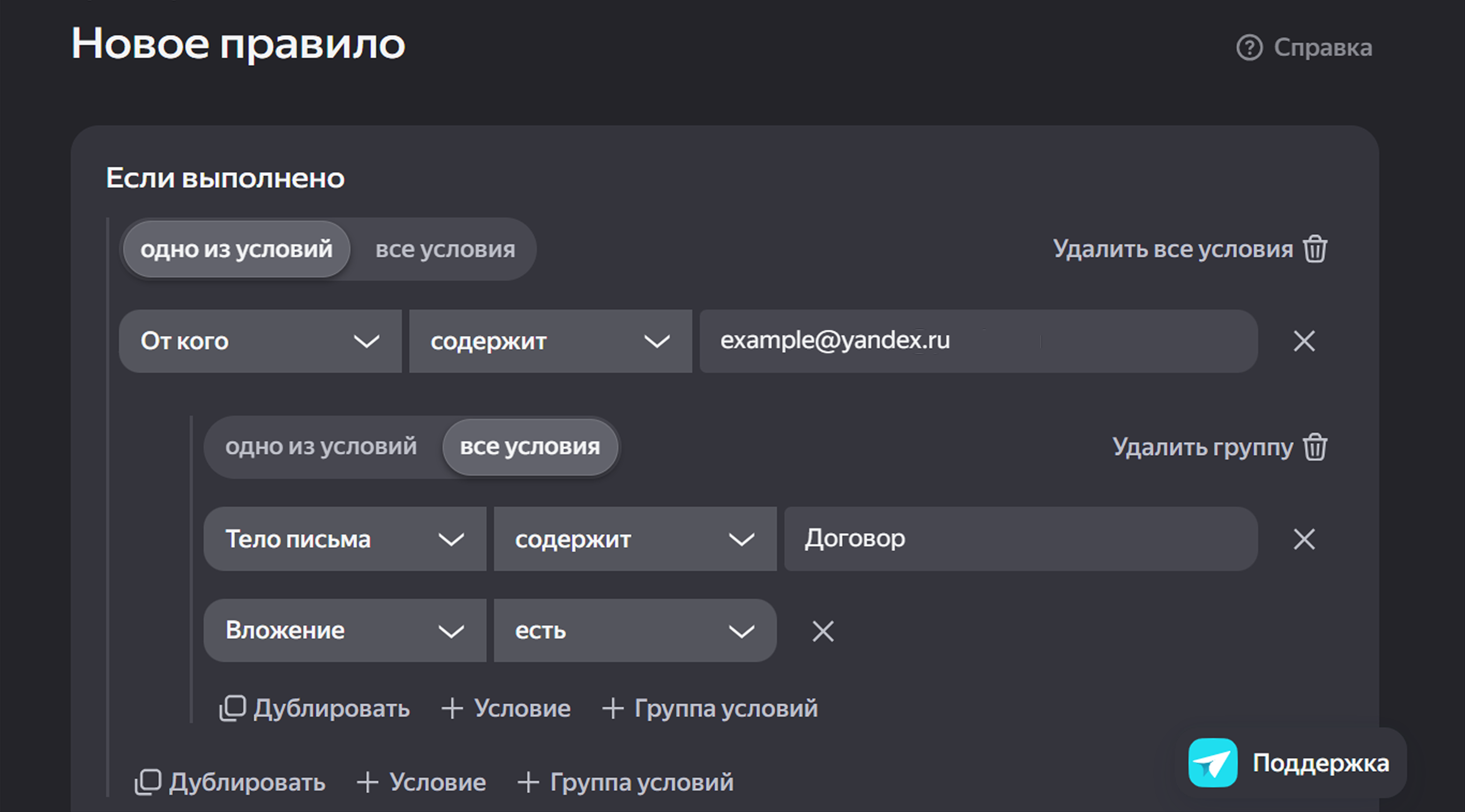Click the 'Новое правило' heading

[238, 44]
